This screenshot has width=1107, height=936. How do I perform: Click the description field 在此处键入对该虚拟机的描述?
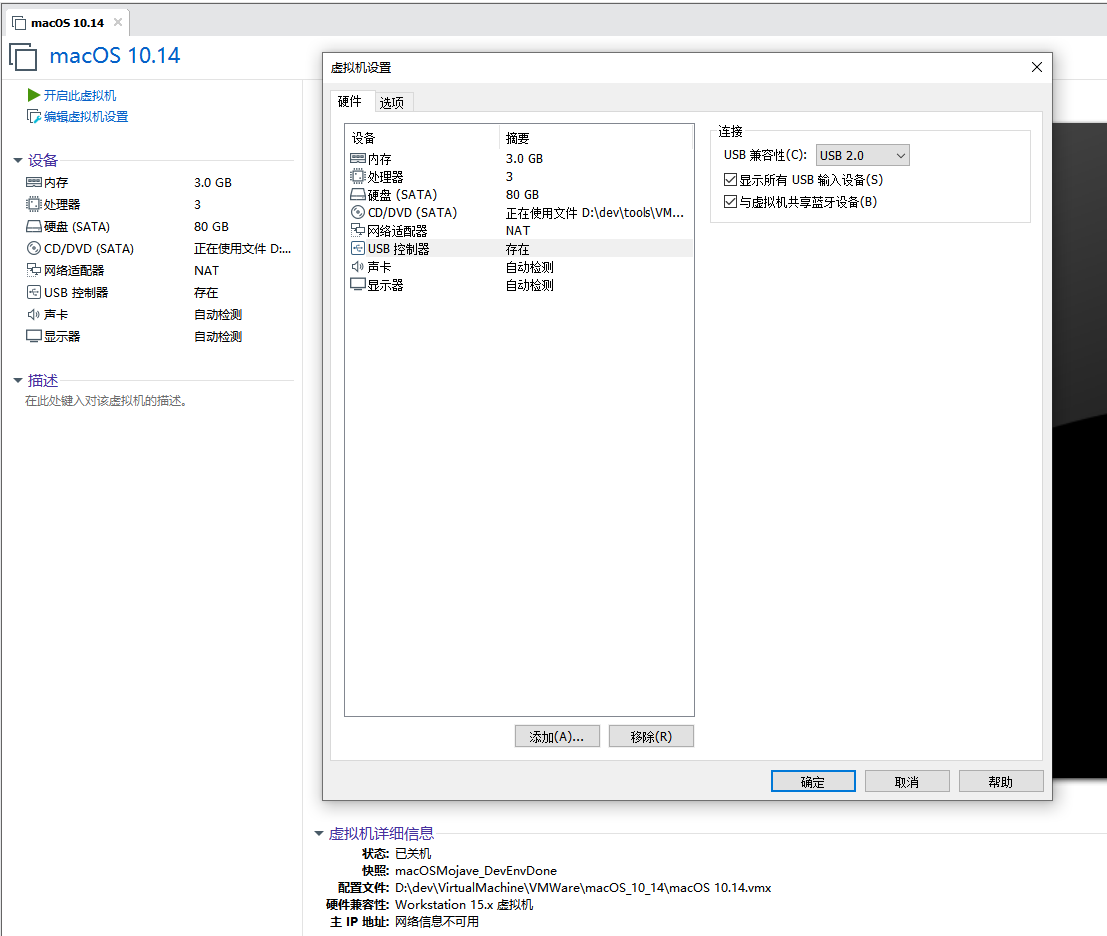(x=106, y=401)
